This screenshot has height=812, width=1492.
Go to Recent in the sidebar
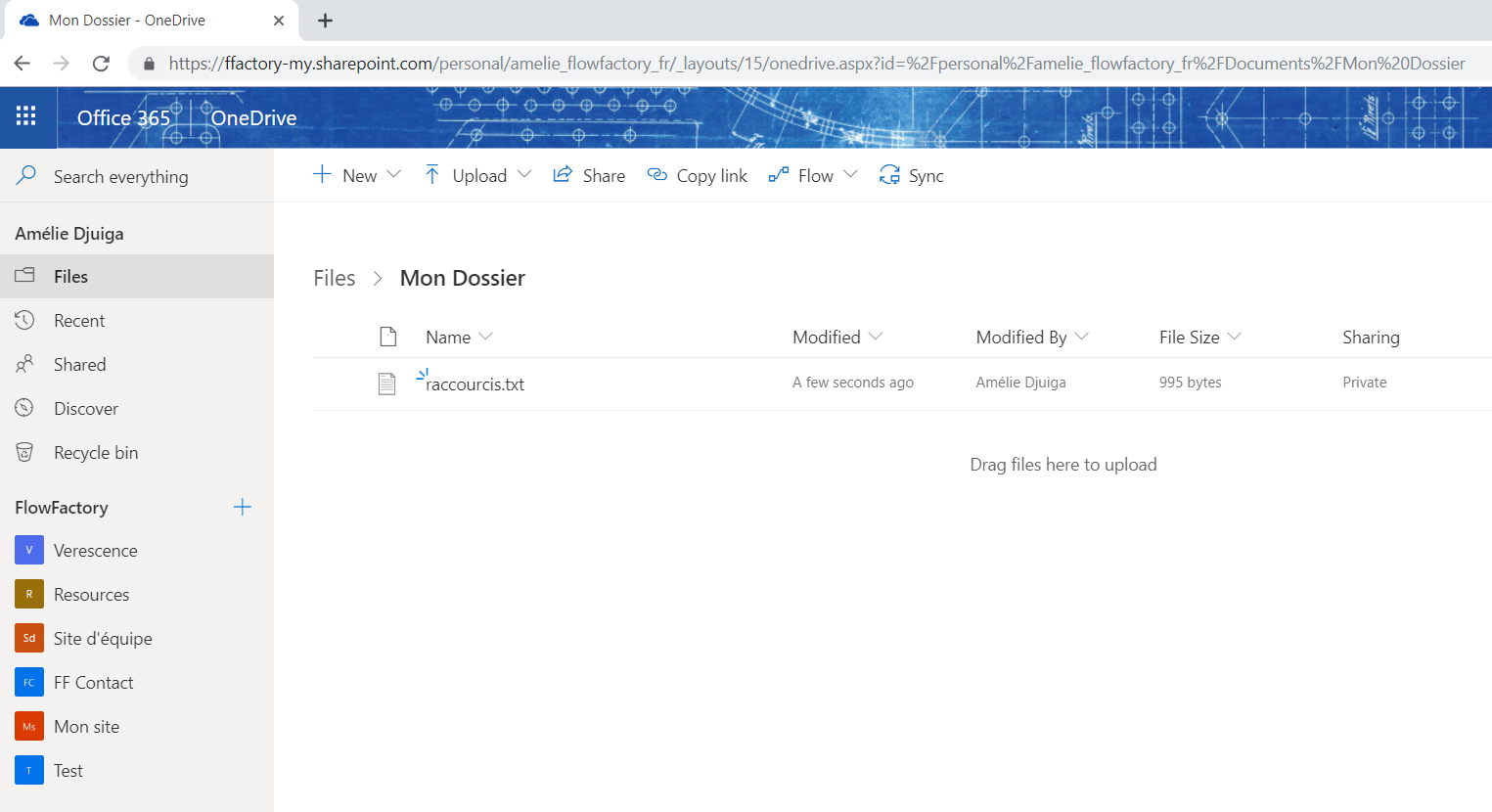[x=79, y=321]
